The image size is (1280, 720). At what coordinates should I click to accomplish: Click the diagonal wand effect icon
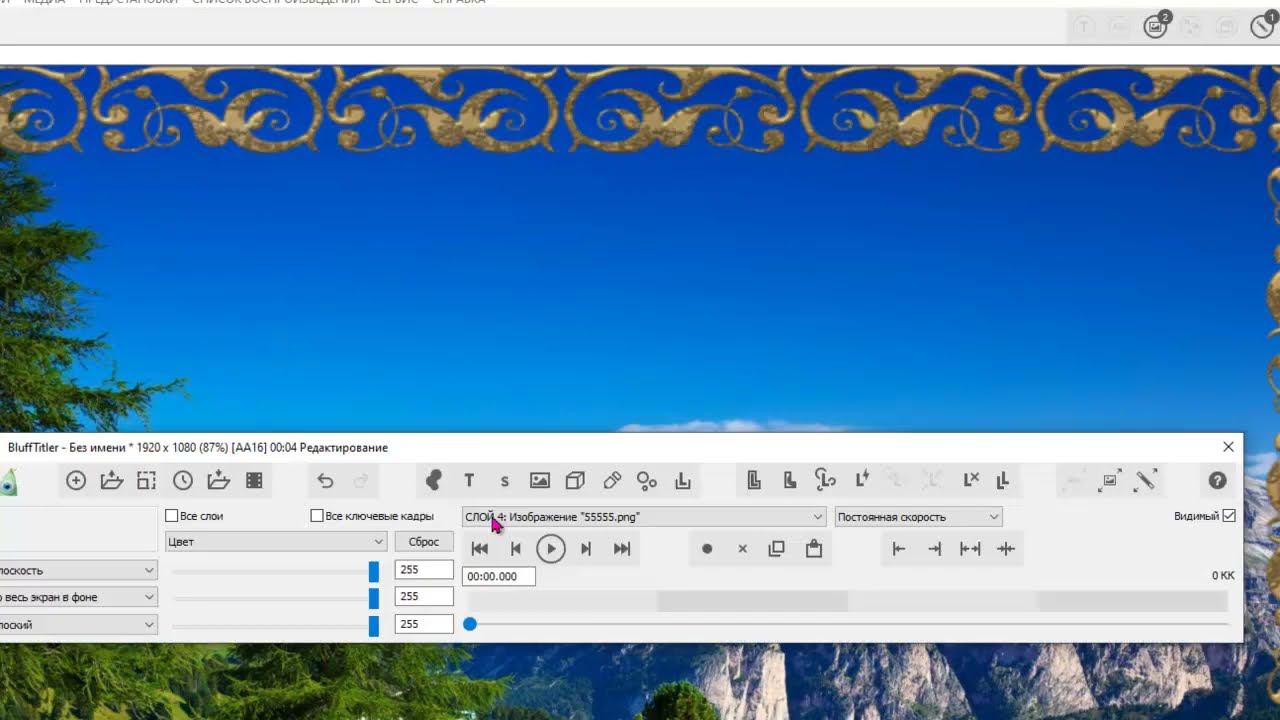(1146, 481)
